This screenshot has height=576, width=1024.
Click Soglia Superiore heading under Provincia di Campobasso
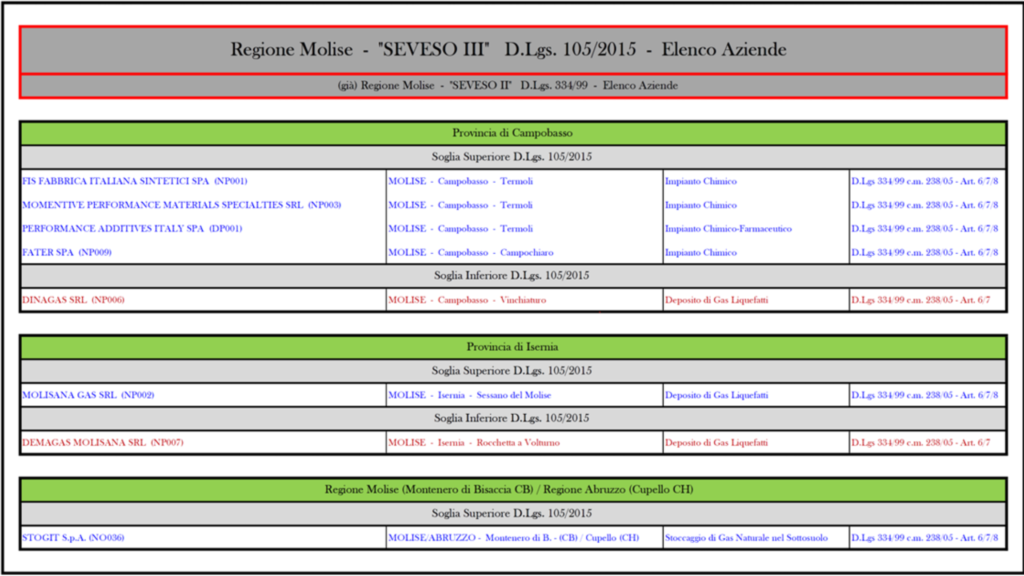point(513,157)
